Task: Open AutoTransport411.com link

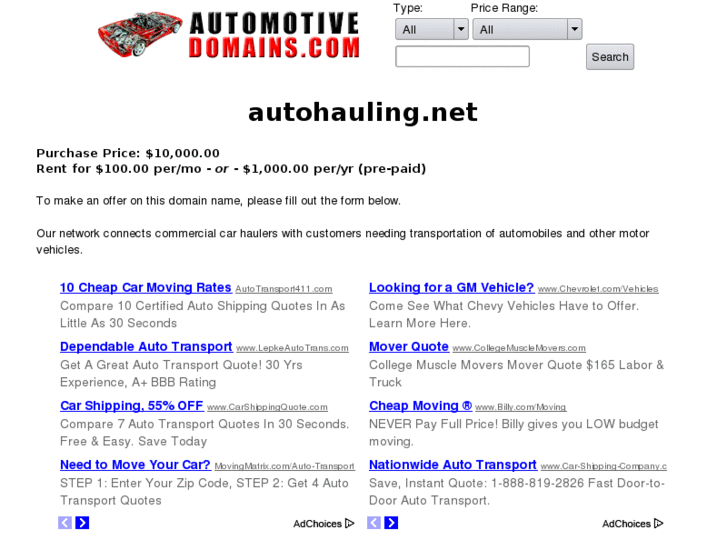Action: [284, 289]
